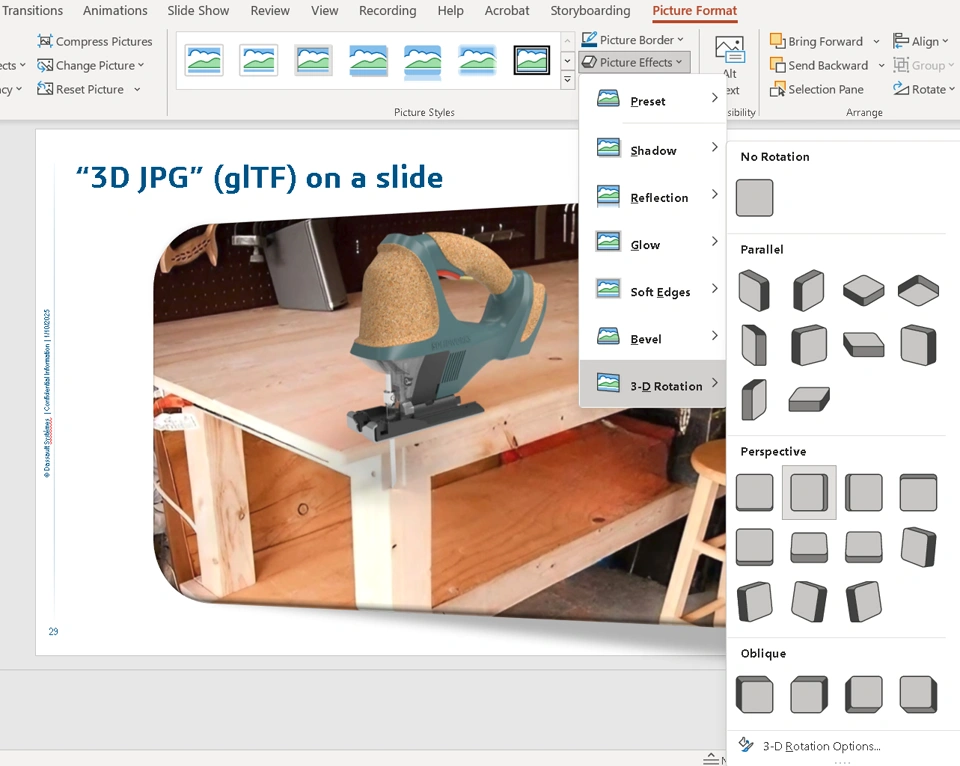Screen dimensions: 960x766
Task: Select first preset in third Parallel row
Action: point(754,399)
